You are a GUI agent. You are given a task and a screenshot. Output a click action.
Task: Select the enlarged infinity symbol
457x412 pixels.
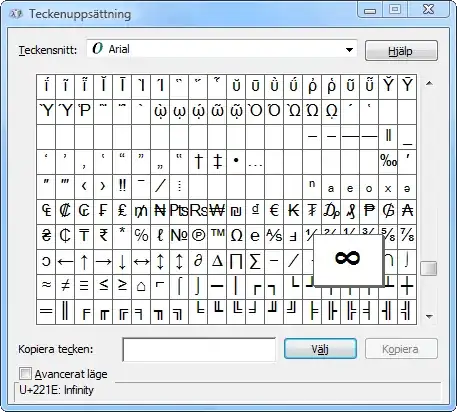click(x=348, y=260)
